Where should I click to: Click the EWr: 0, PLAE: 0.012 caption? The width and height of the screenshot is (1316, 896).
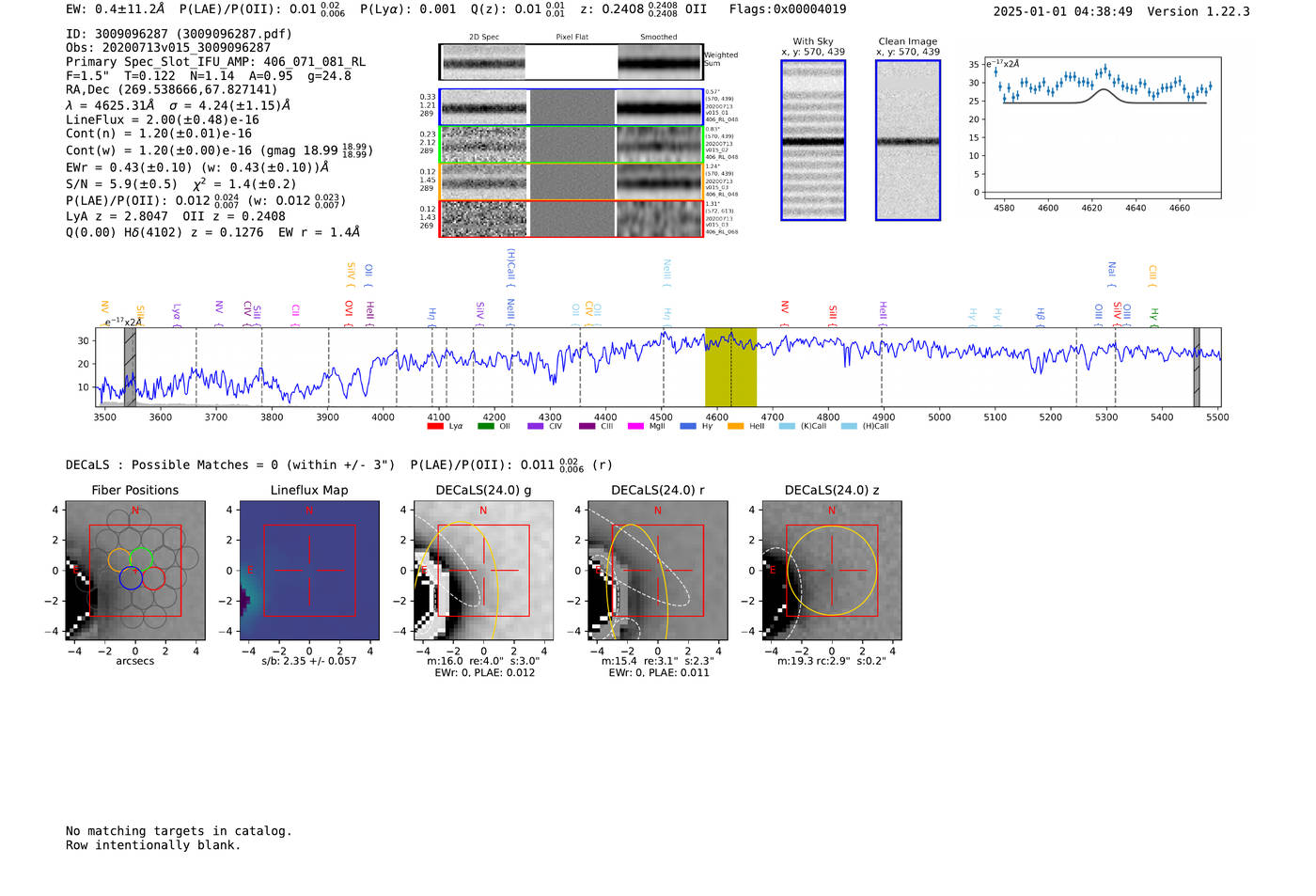[x=485, y=673]
